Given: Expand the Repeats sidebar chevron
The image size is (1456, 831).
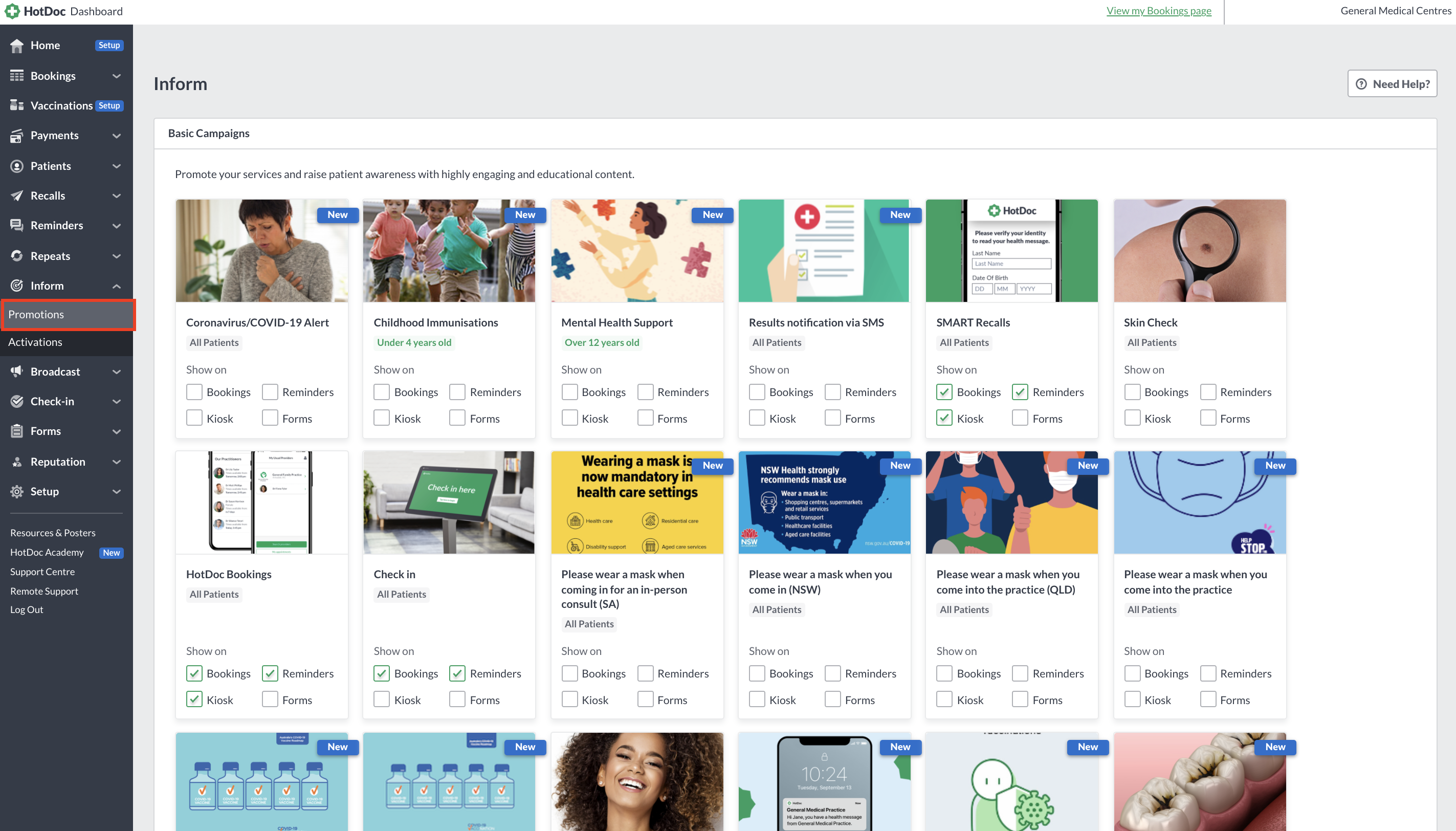Looking at the screenshot, I should (x=117, y=256).
